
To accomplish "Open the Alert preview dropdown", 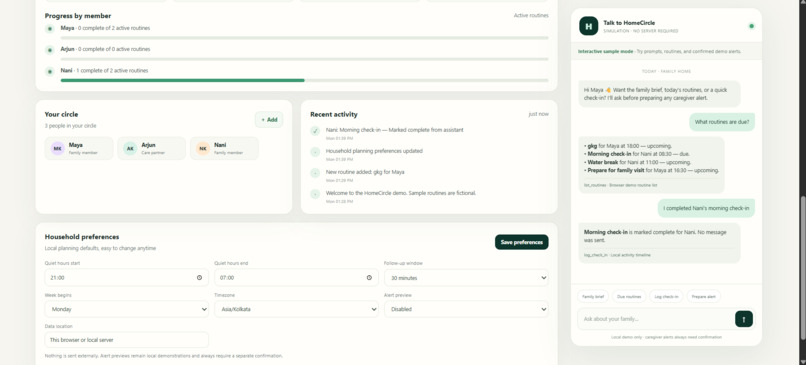I will [x=466, y=309].
